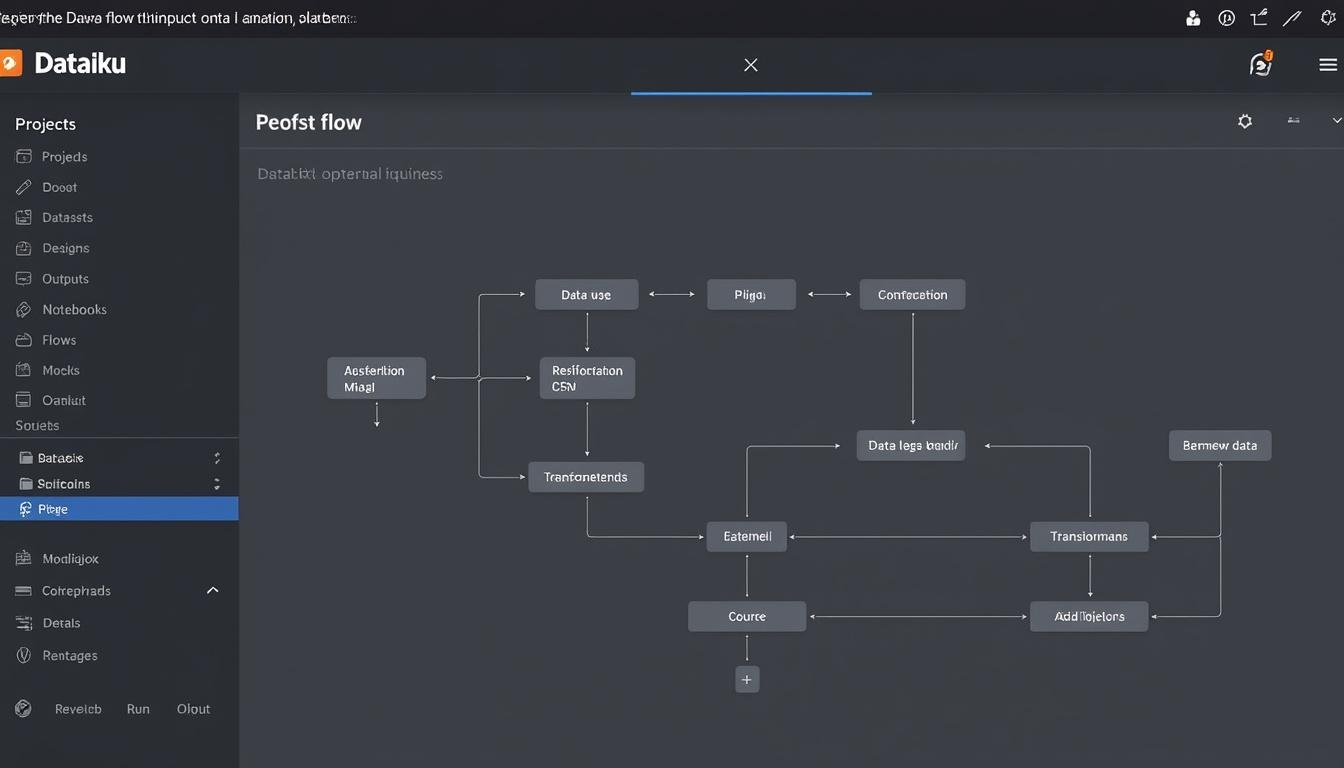Close the tab using the X icon

(751, 65)
